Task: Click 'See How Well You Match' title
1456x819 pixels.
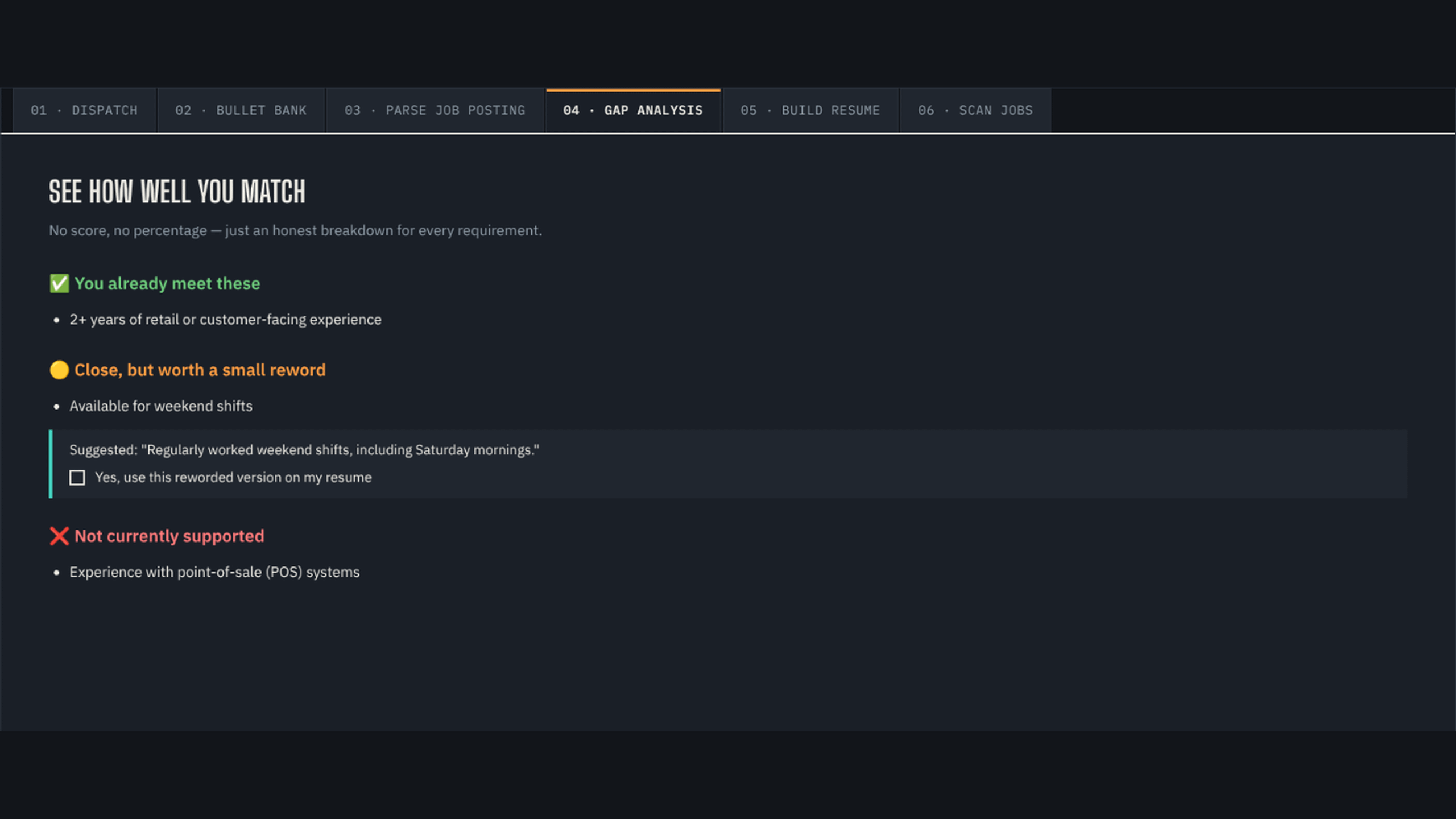Action: tap(177, 191)
